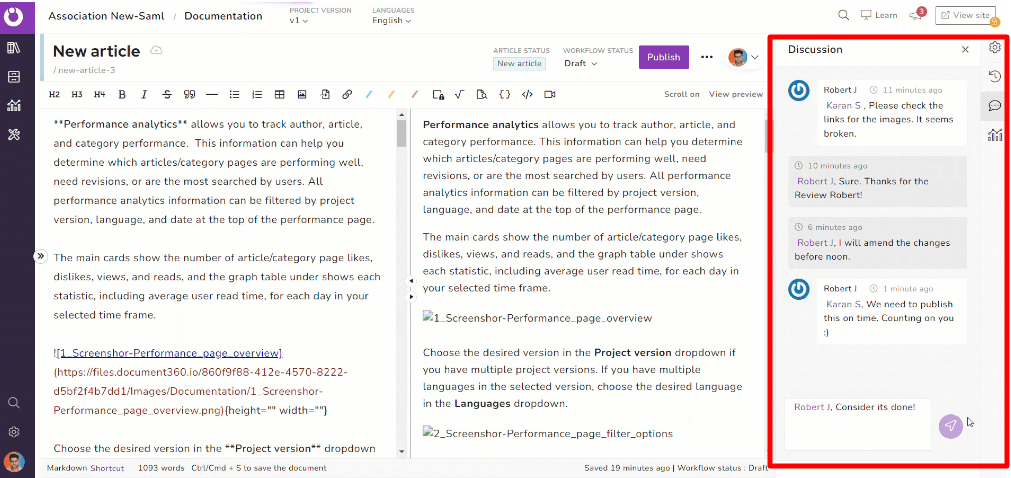The height and width of the screenshot is (478, 1011).
Task: Click the purple Publish button
Action: 663,57
